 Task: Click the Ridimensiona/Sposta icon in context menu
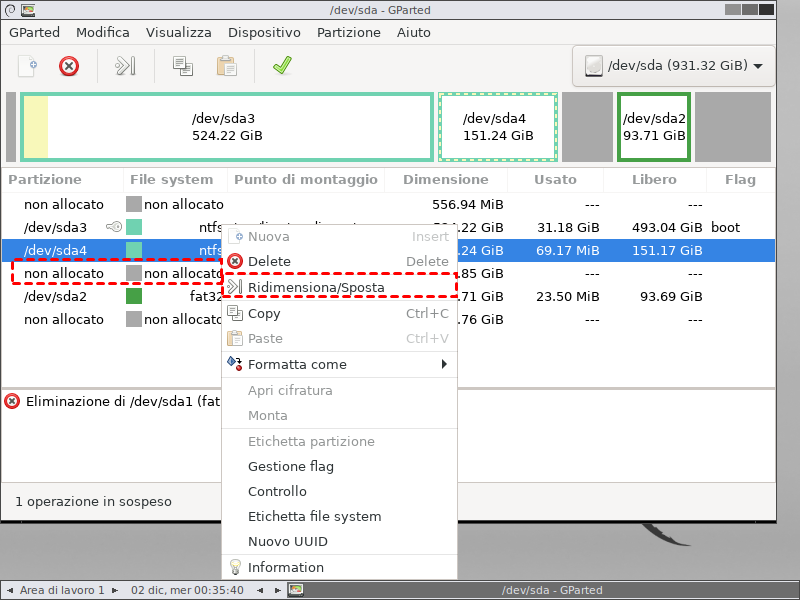(235, 287)
